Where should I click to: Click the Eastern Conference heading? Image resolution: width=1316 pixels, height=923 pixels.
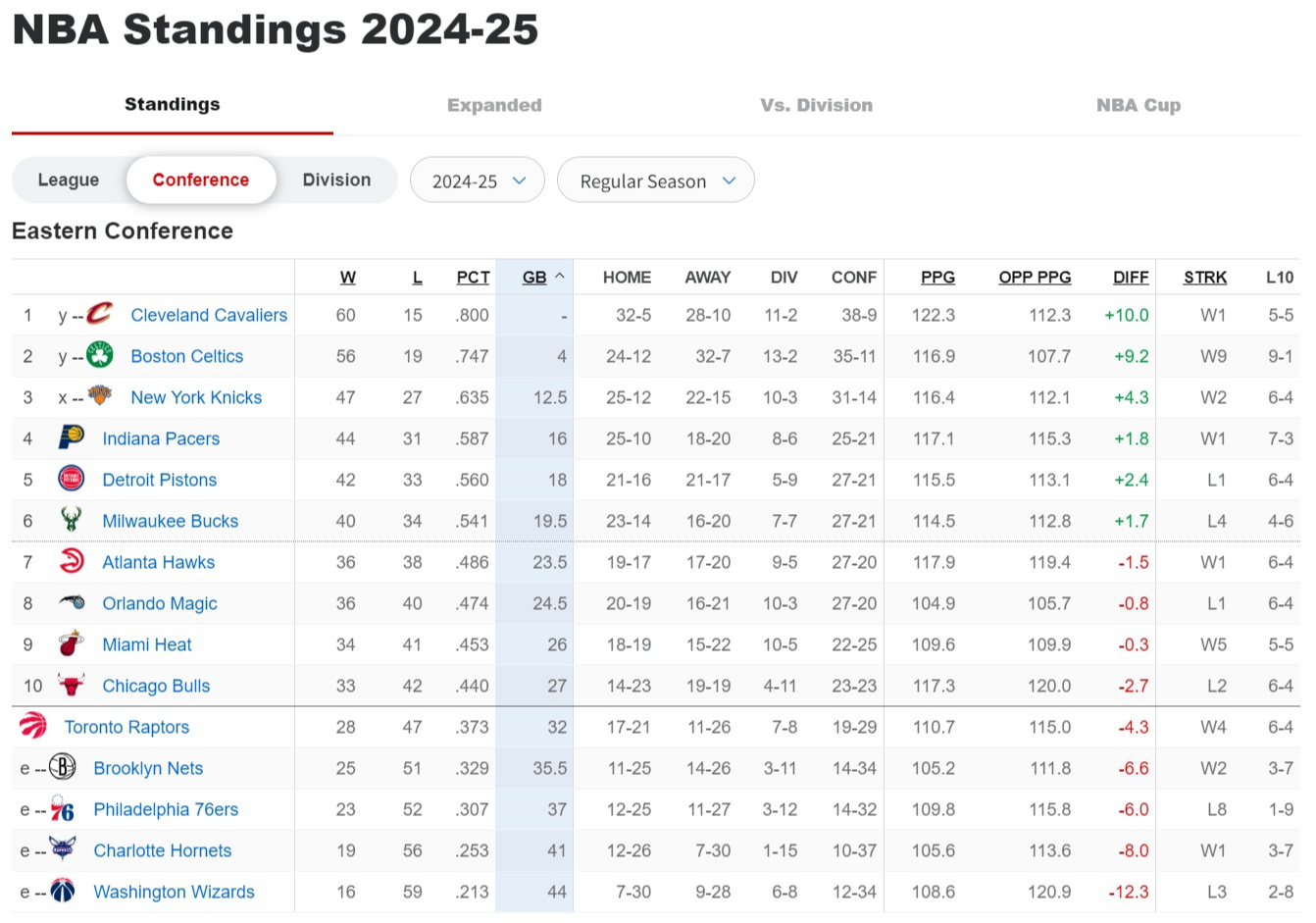[x=123, y=231]
